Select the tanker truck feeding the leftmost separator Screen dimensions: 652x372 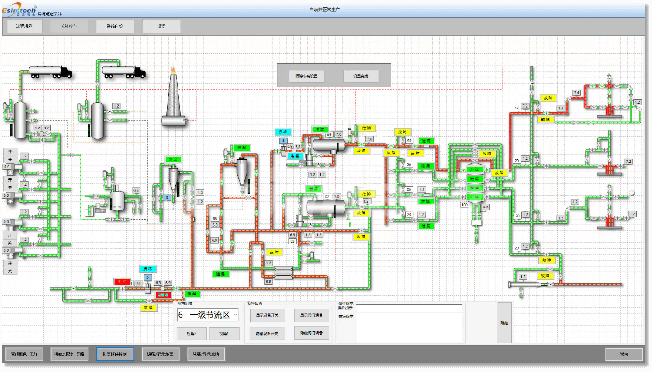[x=50, y=72]
